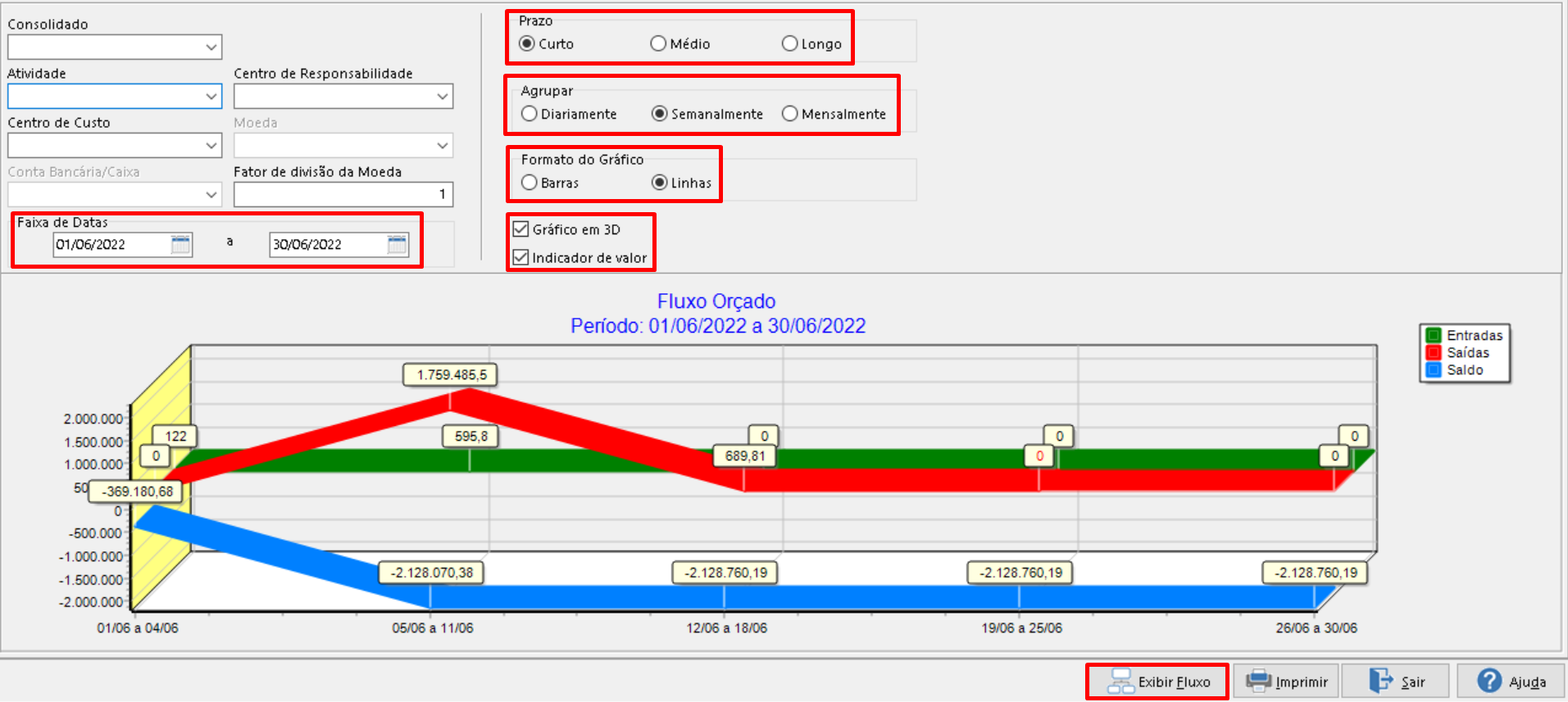
Task: Expand the Atividade dropdown
Action: coord(211,97)
